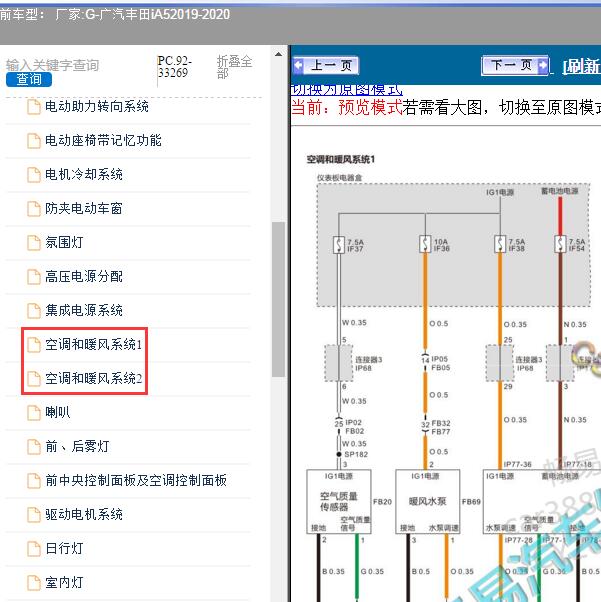Viewport: 601px width, 602px height.
Task: Open 电动座椅带记忆功能 entry
Action: [x=103, y=141]
